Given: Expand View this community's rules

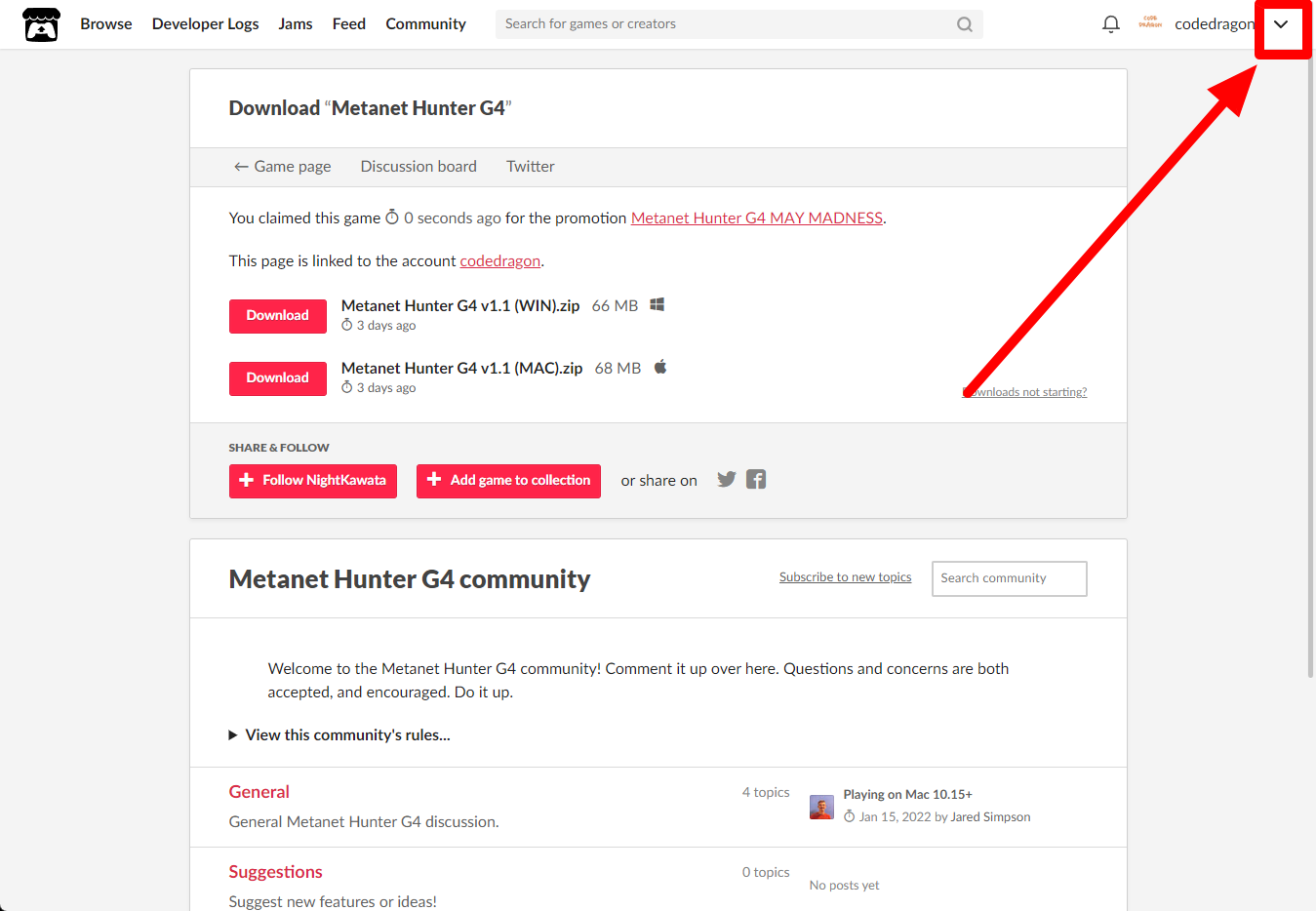Looking at the screenshot, I should pyautogui.click(x=339, y=735).
